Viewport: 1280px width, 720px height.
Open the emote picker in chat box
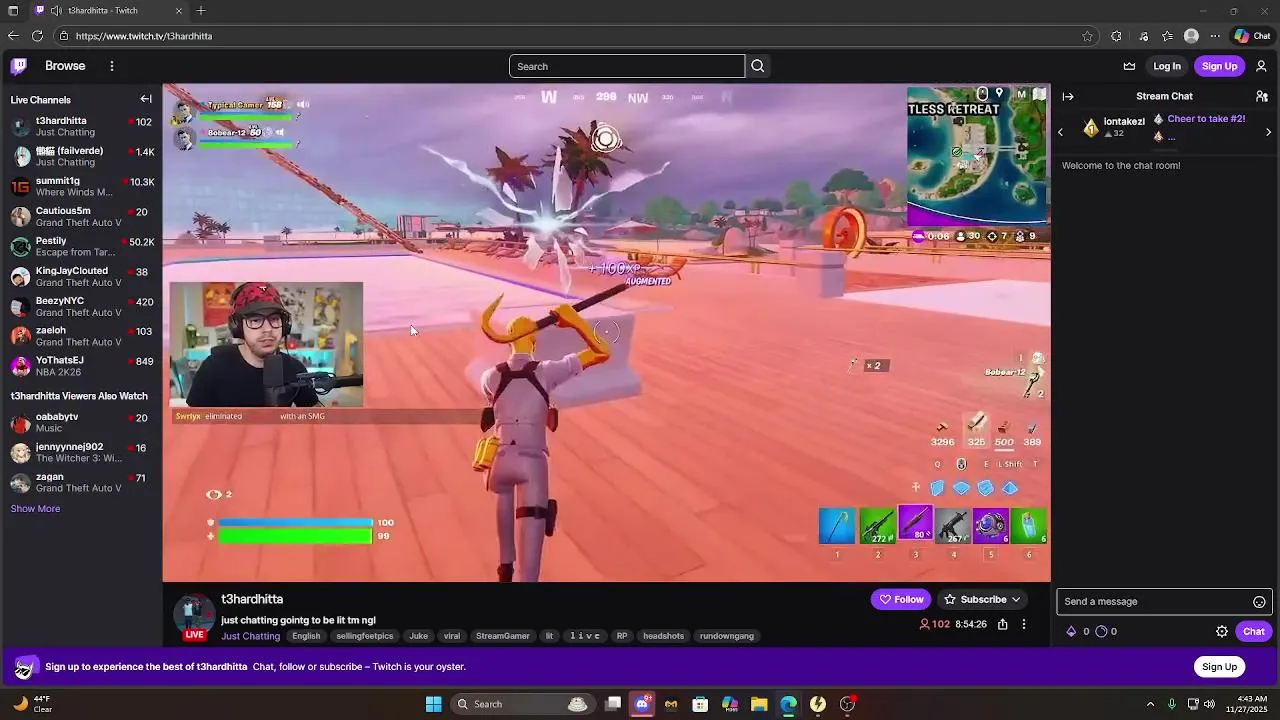(x=1259, y=602)
